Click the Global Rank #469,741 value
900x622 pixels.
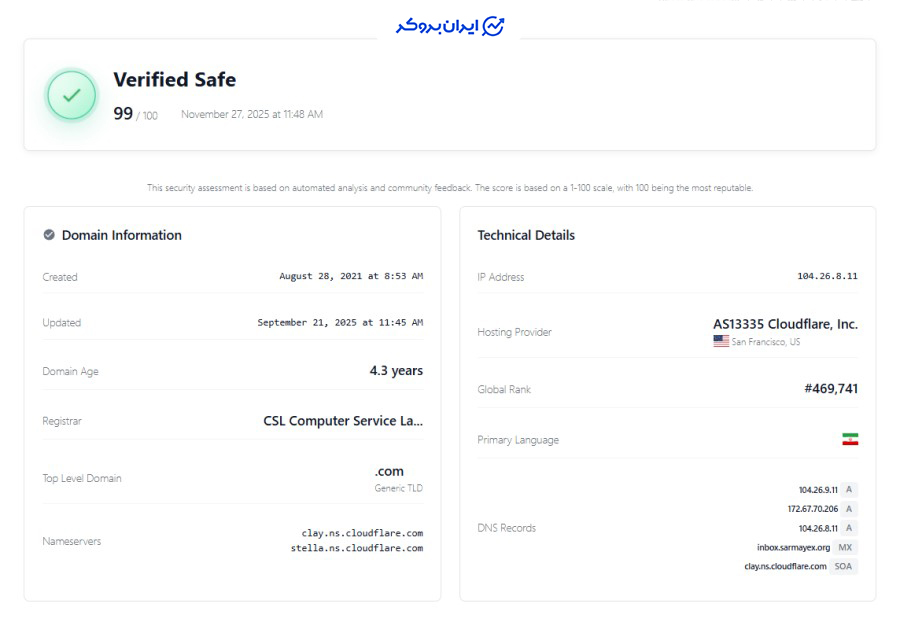(831, 388)
